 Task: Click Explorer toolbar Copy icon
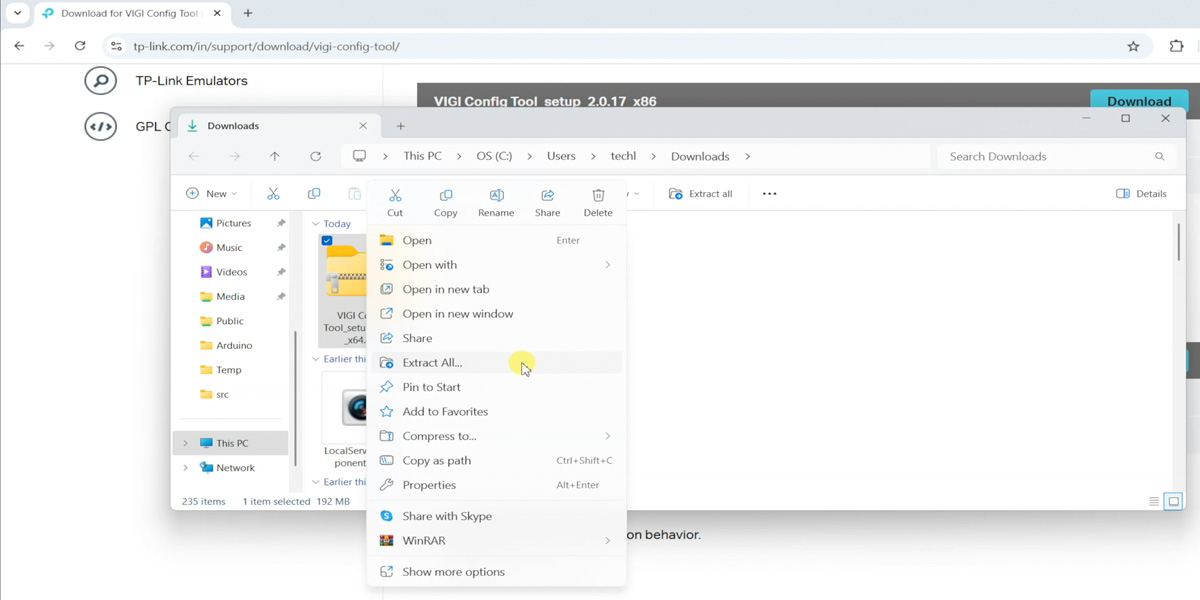[314, 194]
